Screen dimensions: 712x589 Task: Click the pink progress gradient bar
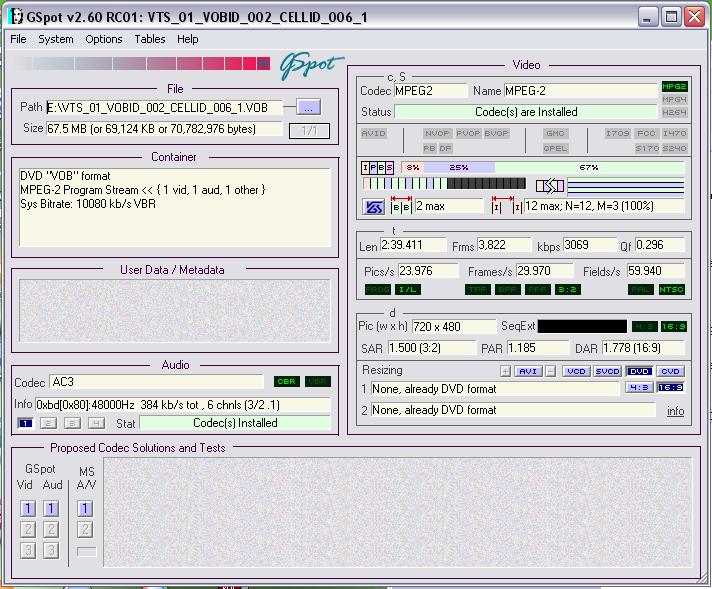click(142, 63)
